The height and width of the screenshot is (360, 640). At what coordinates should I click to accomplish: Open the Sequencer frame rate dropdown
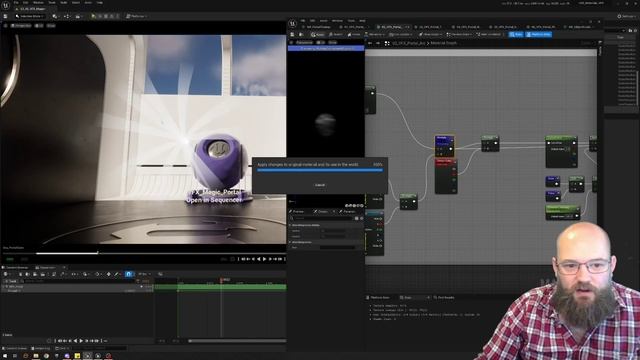coord(144,274)
